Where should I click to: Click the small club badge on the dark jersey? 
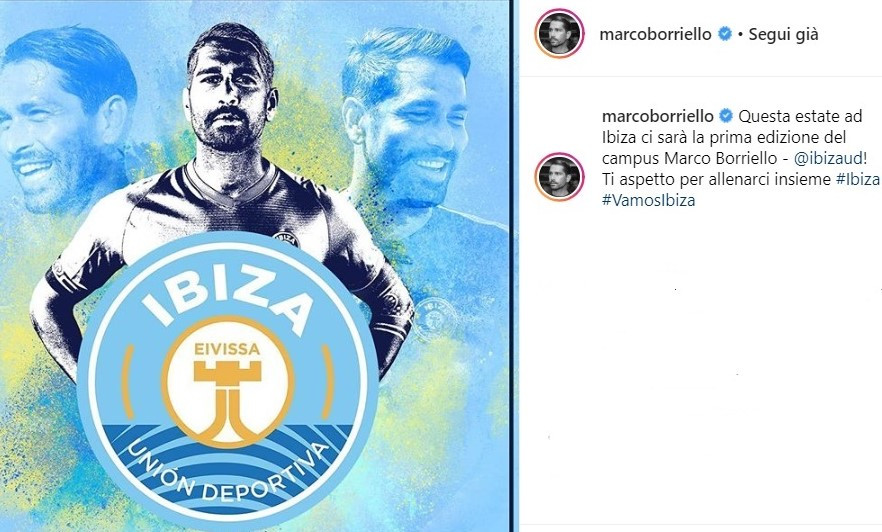[286, 238]
